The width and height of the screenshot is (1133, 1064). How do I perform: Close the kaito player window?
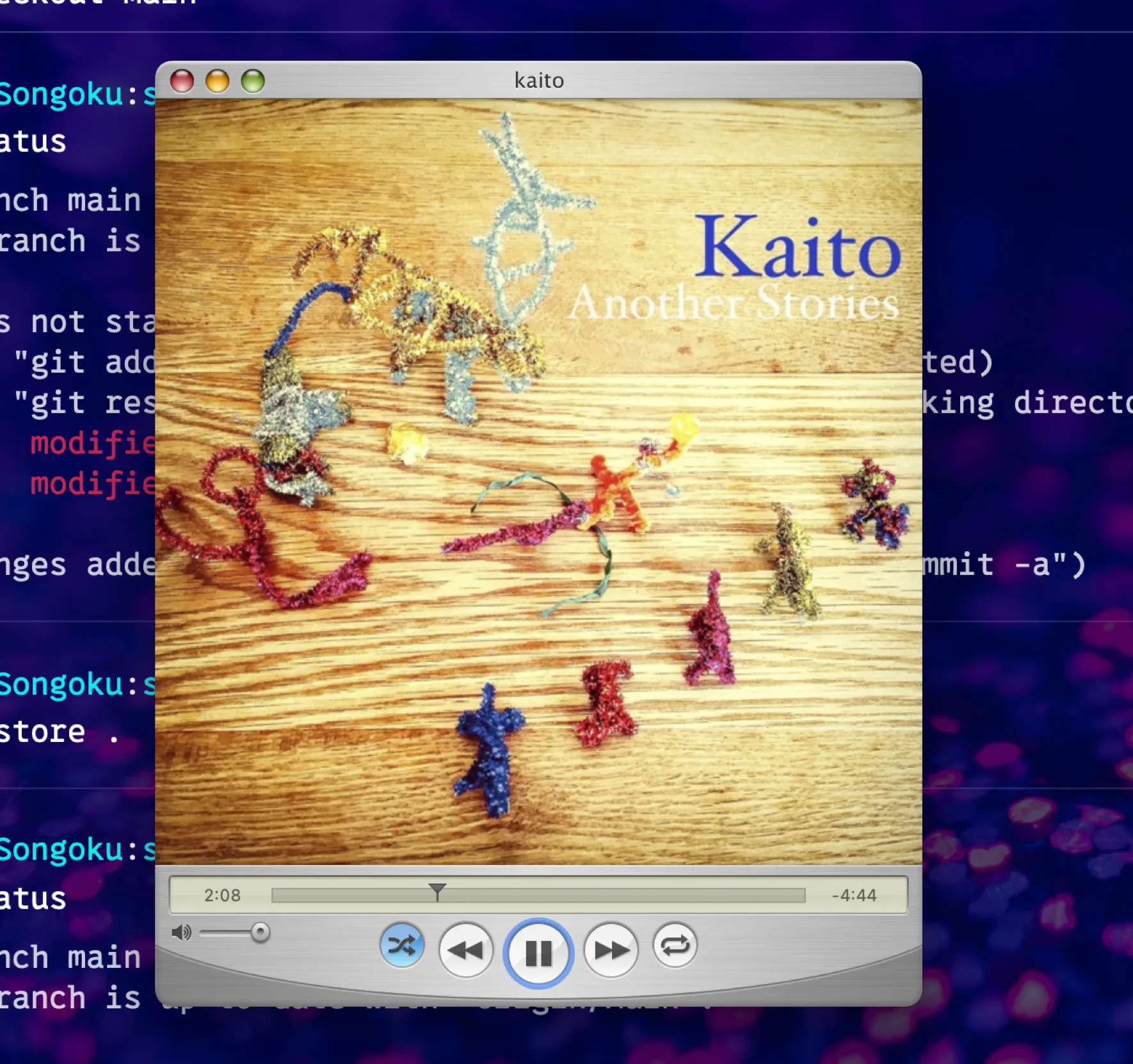(x=182, y=81)
